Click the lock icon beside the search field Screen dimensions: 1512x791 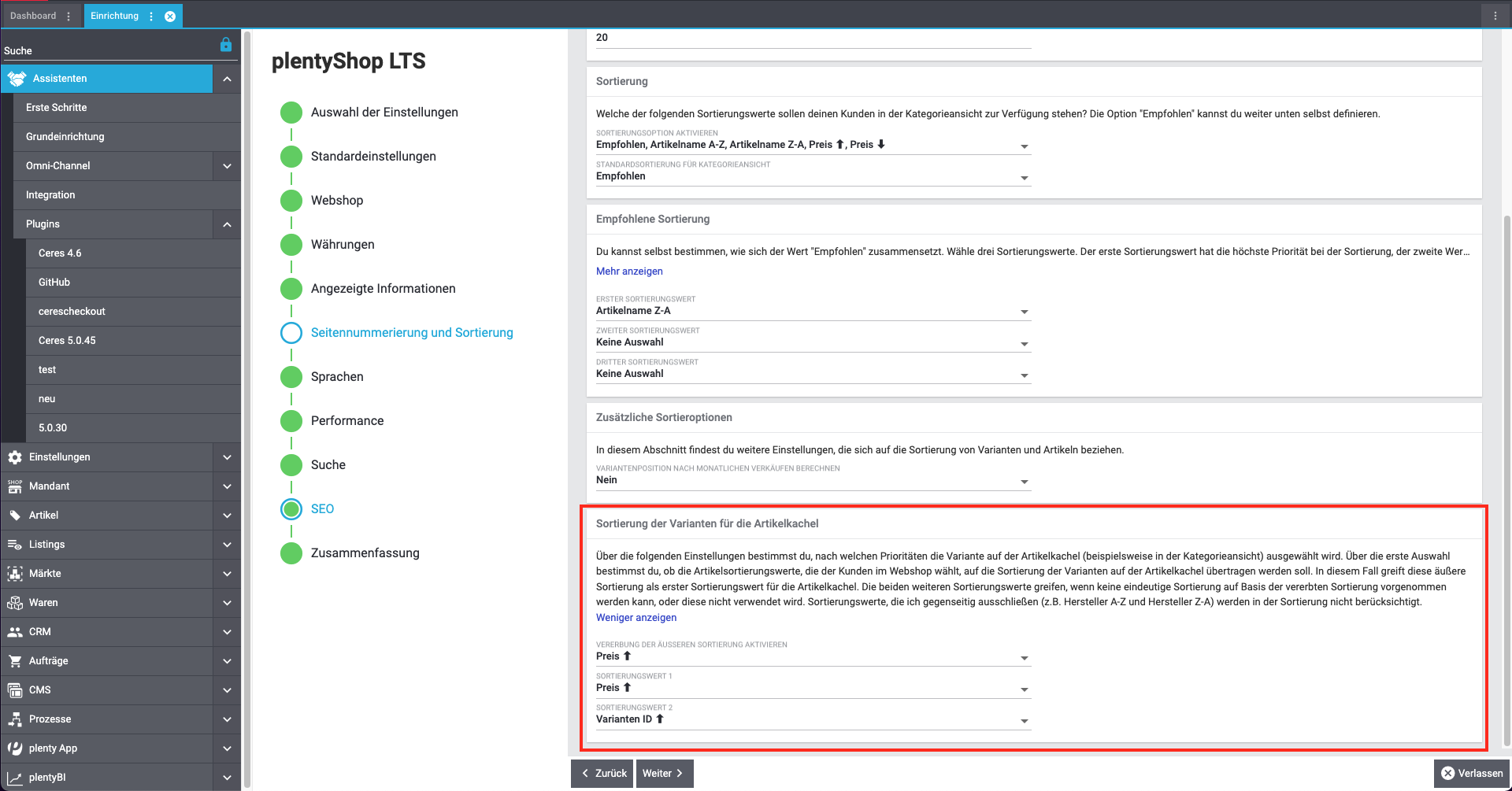[226, 45]
